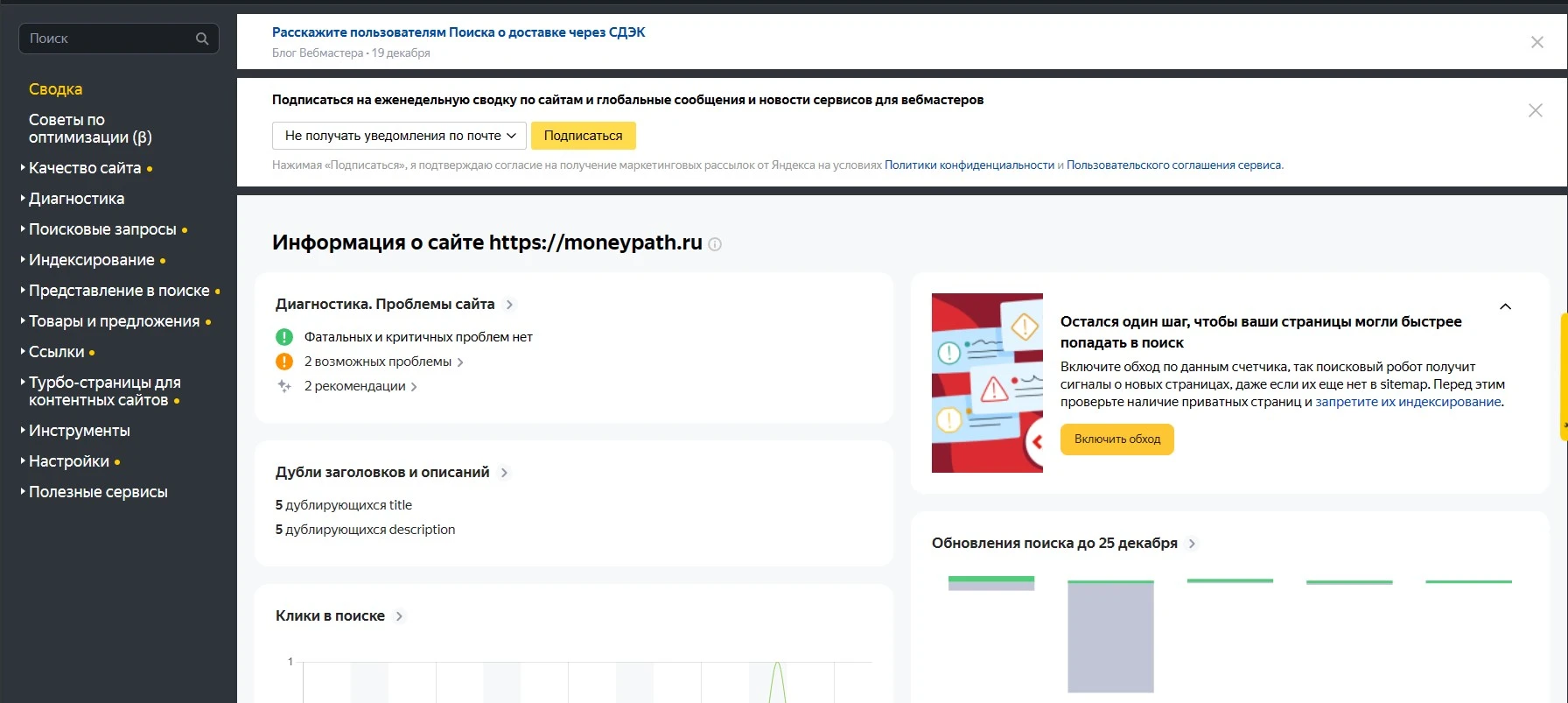
Task: Expand Ссылки section
Action: point(57,352)
